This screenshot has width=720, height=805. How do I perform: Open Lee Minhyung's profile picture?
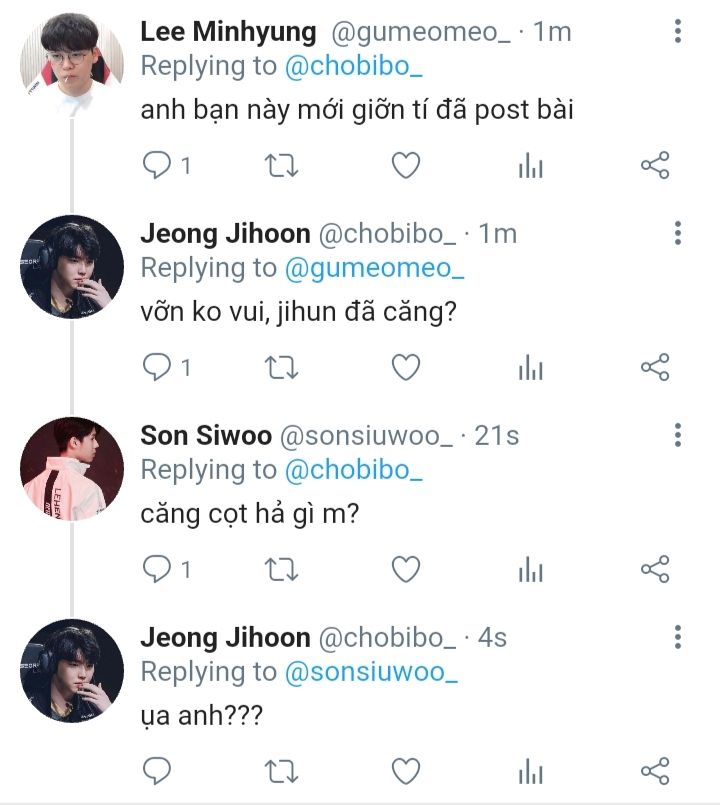coord(72,65)
